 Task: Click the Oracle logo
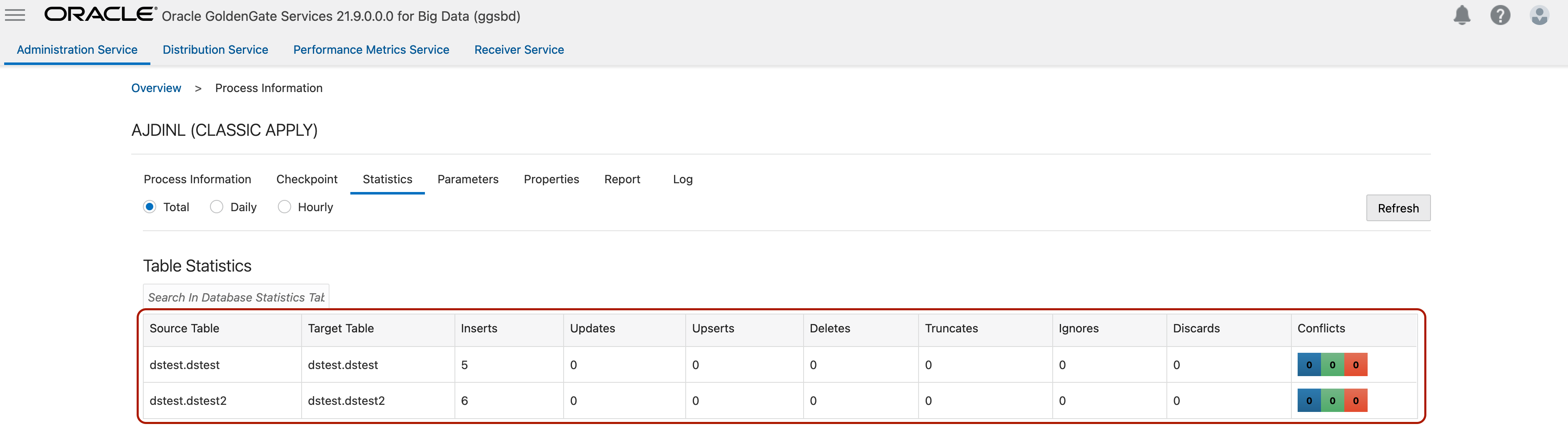(x=100, y=15)
